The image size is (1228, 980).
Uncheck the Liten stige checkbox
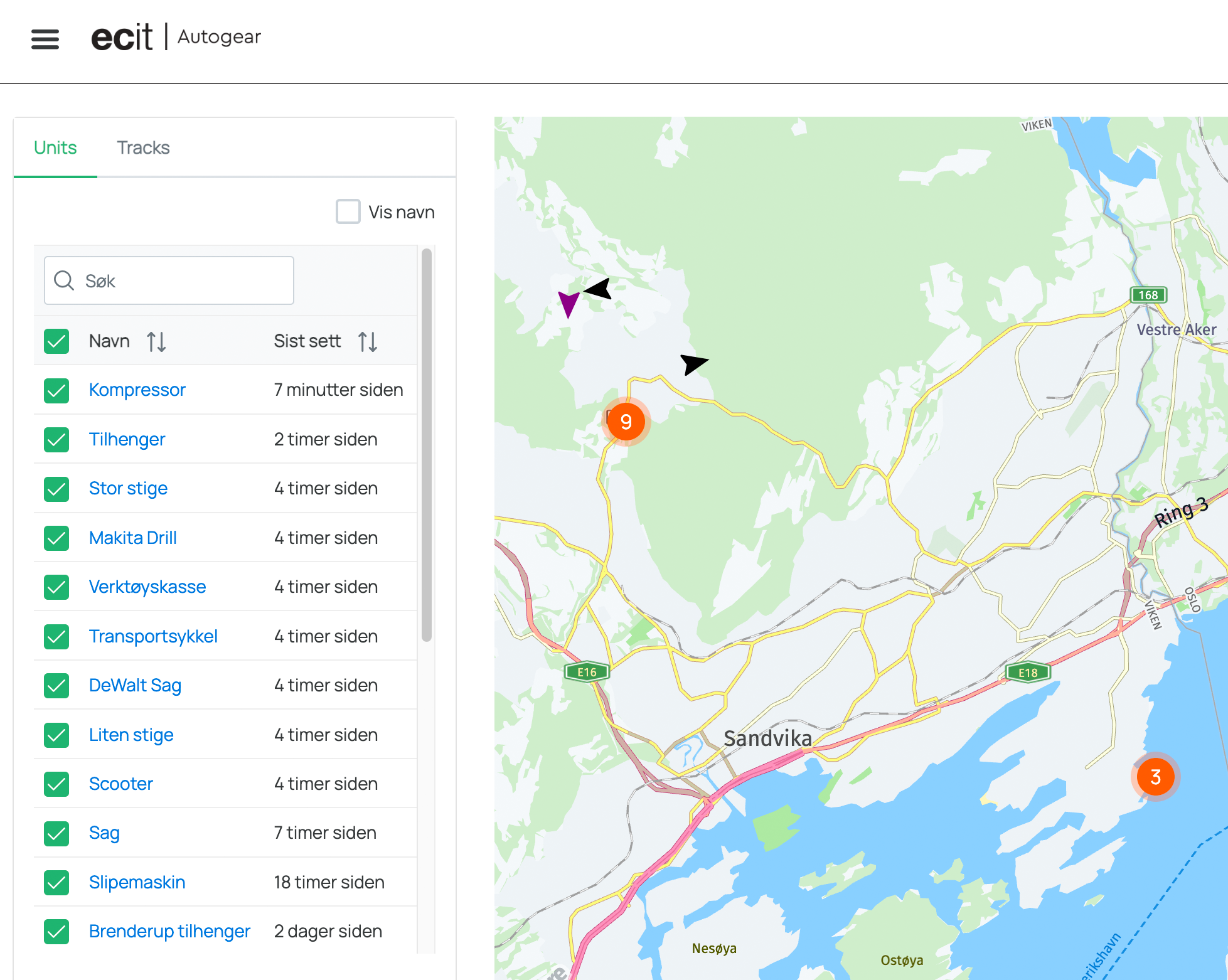56,735
